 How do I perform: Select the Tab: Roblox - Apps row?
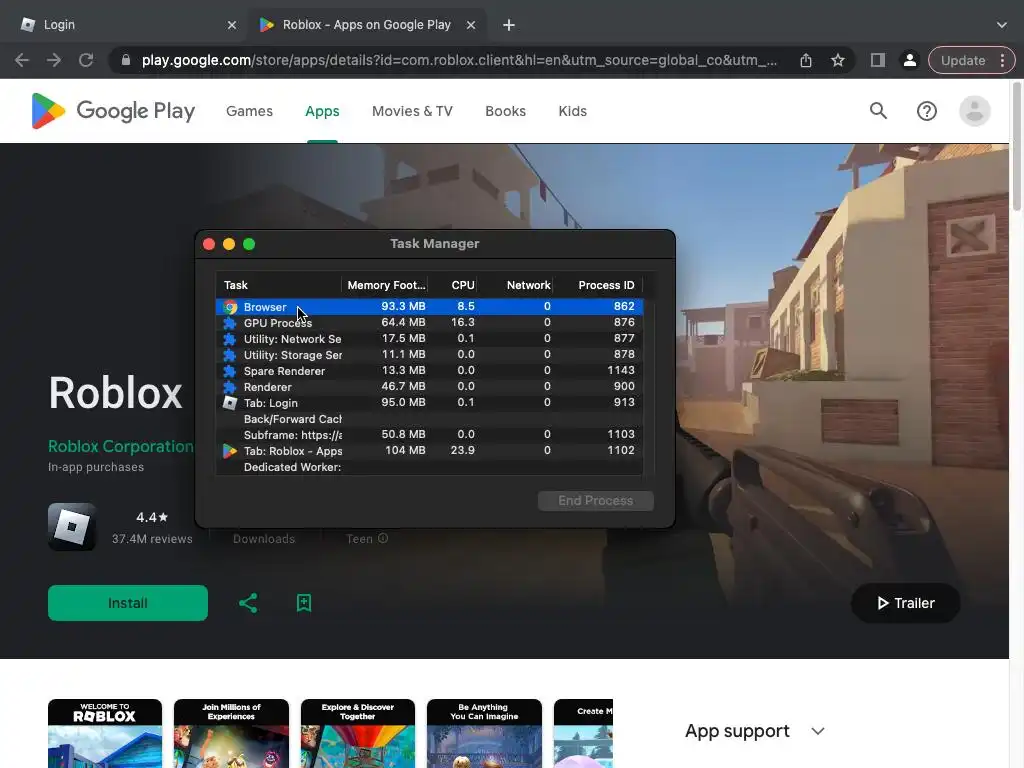tap(430, 451)
